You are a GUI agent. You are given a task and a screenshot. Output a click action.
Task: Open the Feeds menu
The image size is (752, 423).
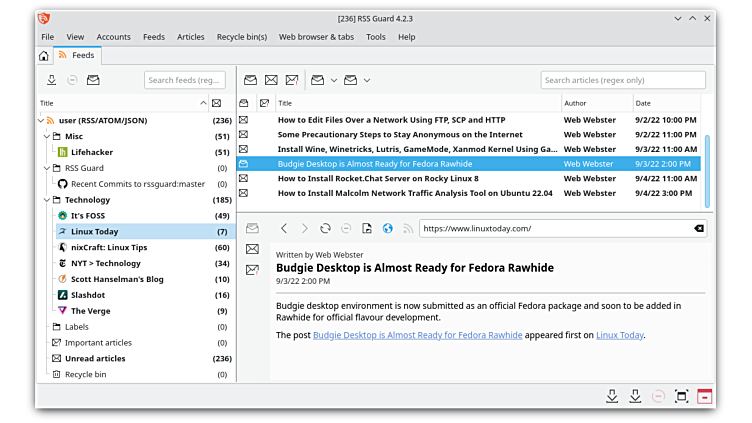154,37
